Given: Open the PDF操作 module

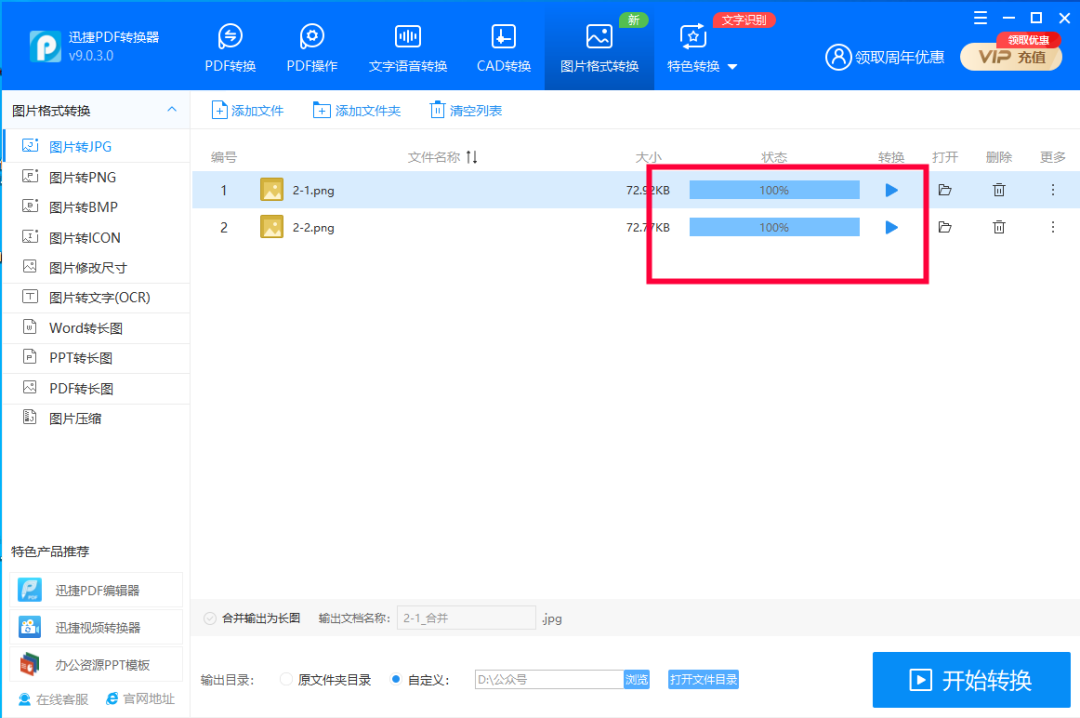Looking at the screenshot, I should click(x=312, y=48).
